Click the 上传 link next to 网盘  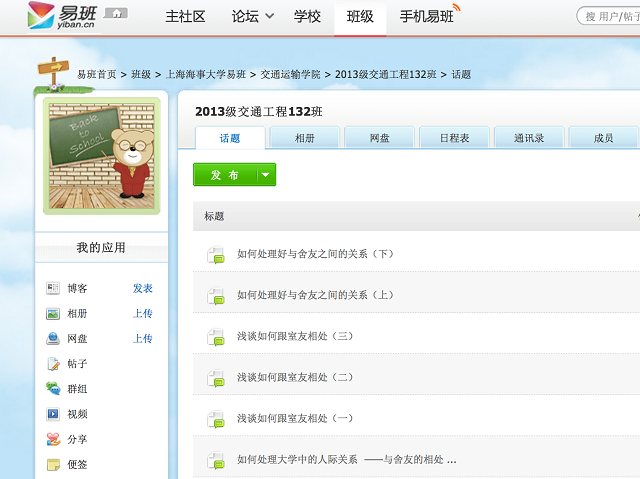tap(143, 339)
